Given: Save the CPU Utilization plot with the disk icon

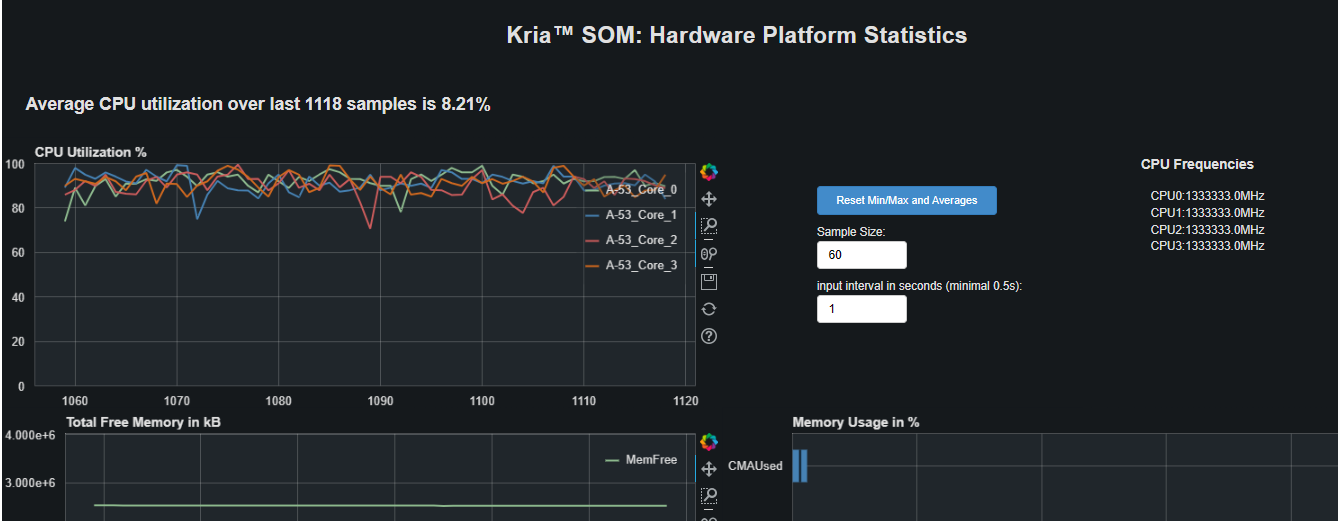Looking at the screenshot, I should (709, 281).
